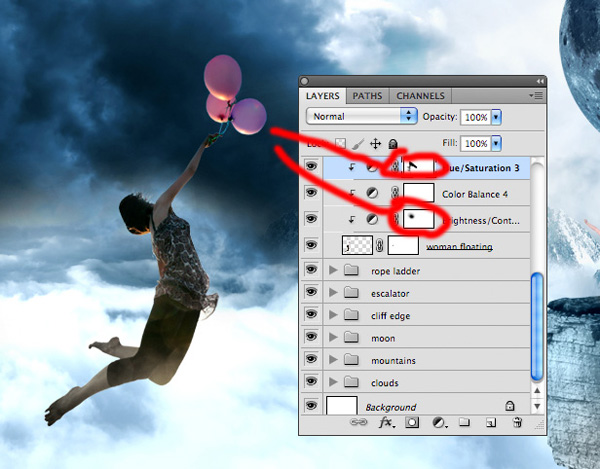Image resolution: width=600 pixels, height=469 pixels.
Task: Click mask link icon on woman floating layer
Action: pos(379,245)
